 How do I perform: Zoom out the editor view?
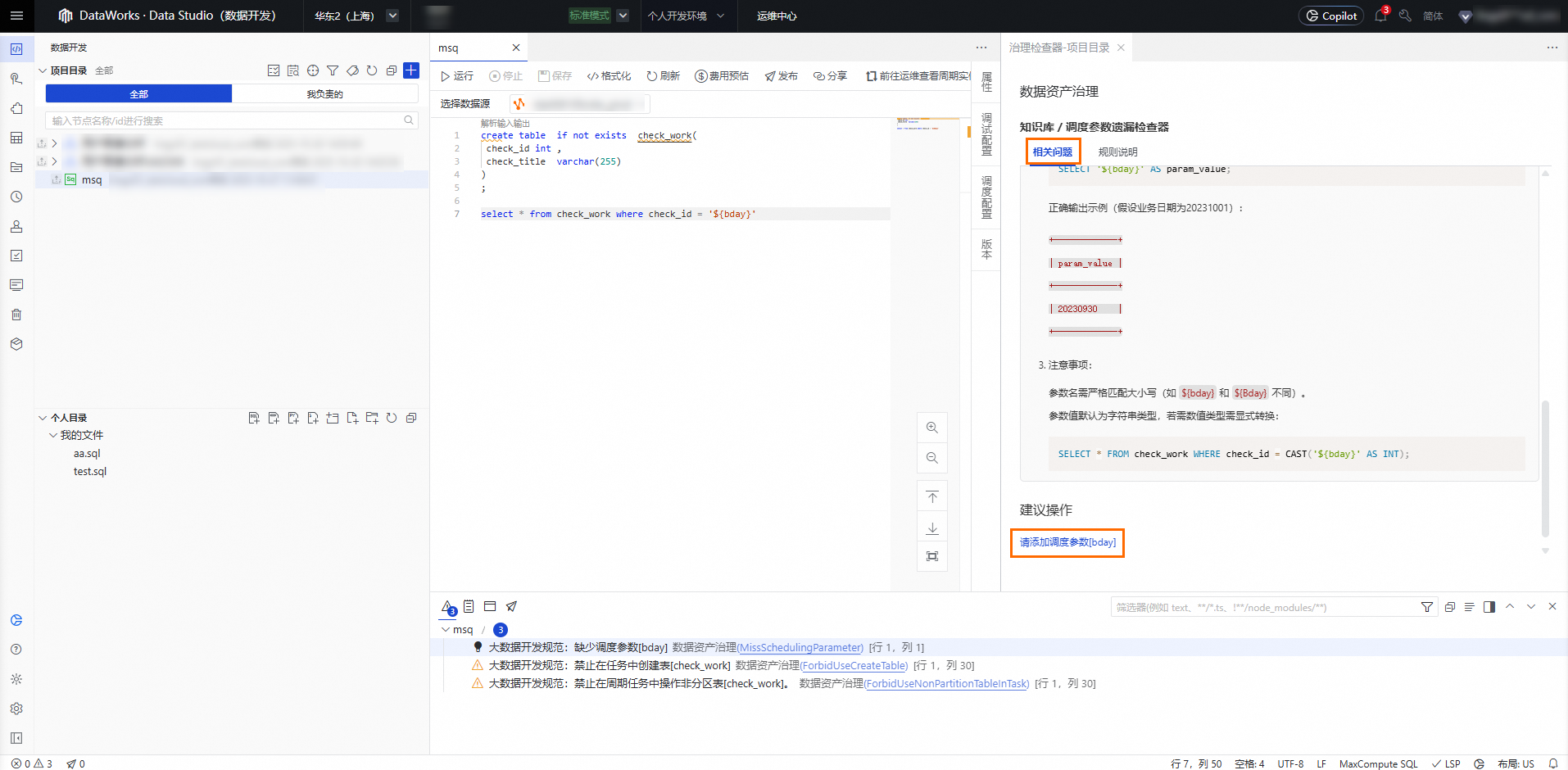tap(932, 458)
